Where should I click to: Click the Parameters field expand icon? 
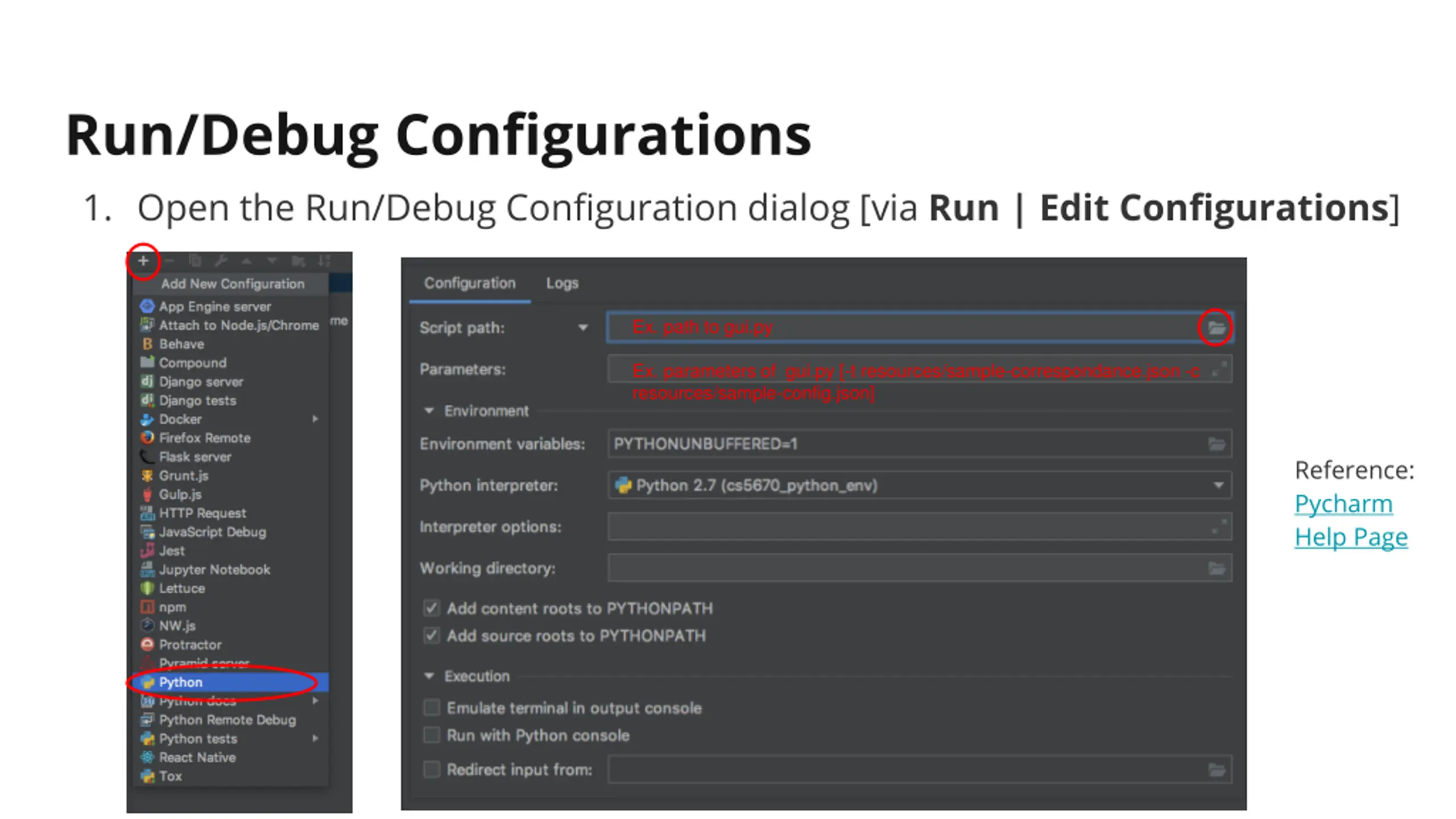[1218, 370]
